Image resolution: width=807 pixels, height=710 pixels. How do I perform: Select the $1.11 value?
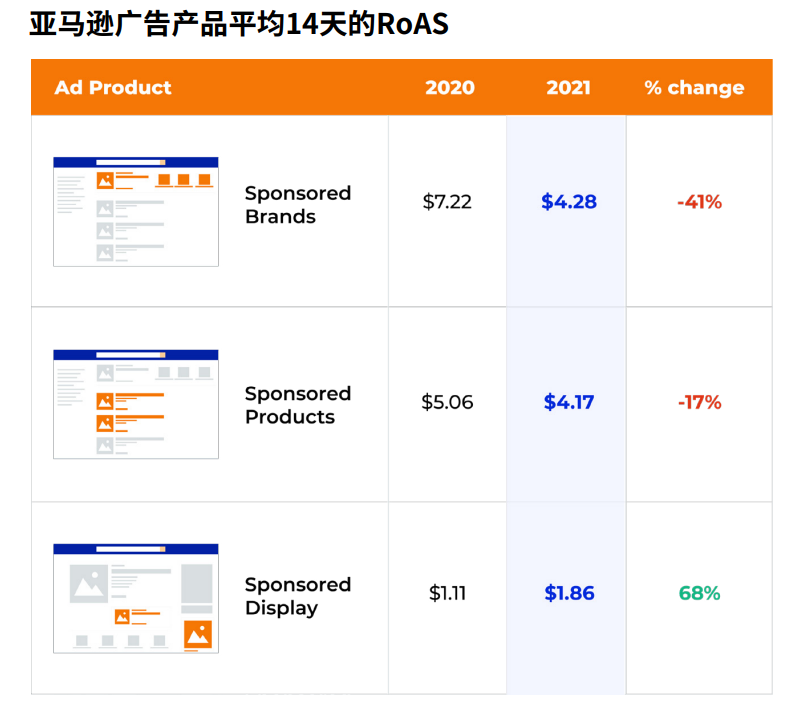(447, 593)
